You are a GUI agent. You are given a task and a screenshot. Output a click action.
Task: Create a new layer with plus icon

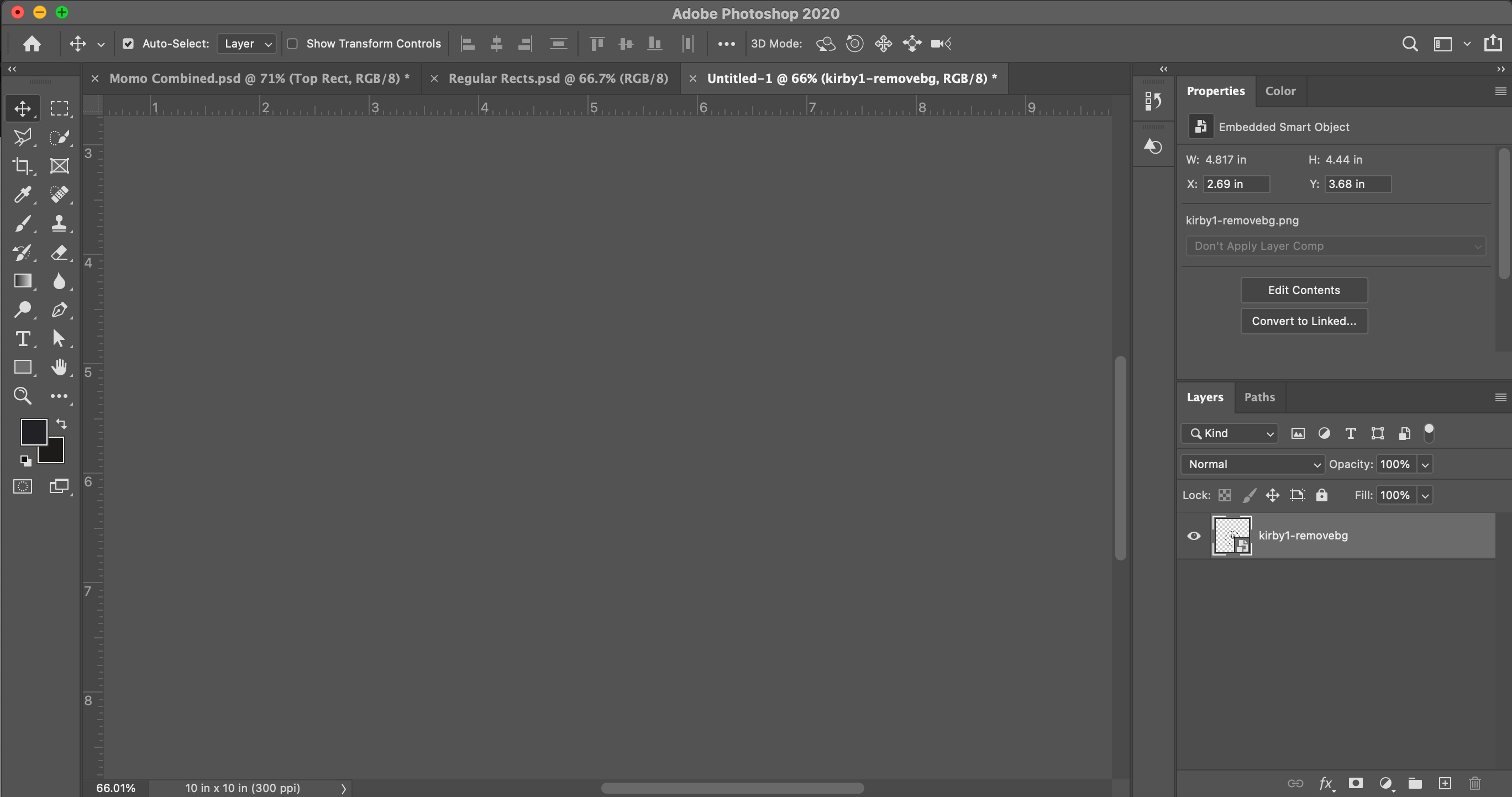point(1445,783)
